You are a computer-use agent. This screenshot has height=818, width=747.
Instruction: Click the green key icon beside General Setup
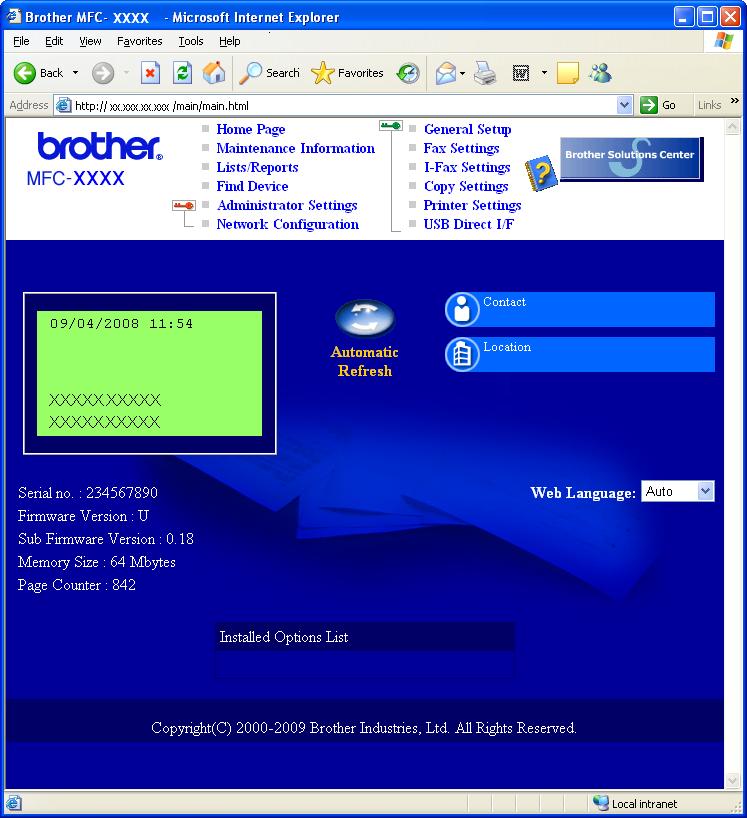pos(391,126)
